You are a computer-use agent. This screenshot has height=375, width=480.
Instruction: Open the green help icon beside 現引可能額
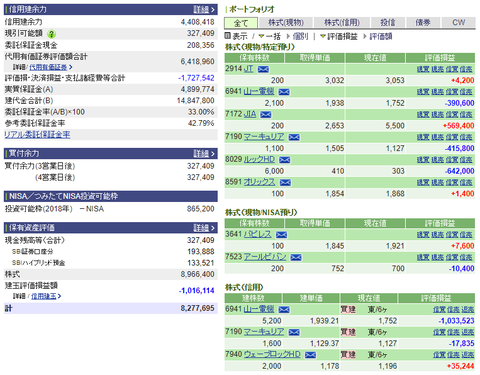point(51,34)
